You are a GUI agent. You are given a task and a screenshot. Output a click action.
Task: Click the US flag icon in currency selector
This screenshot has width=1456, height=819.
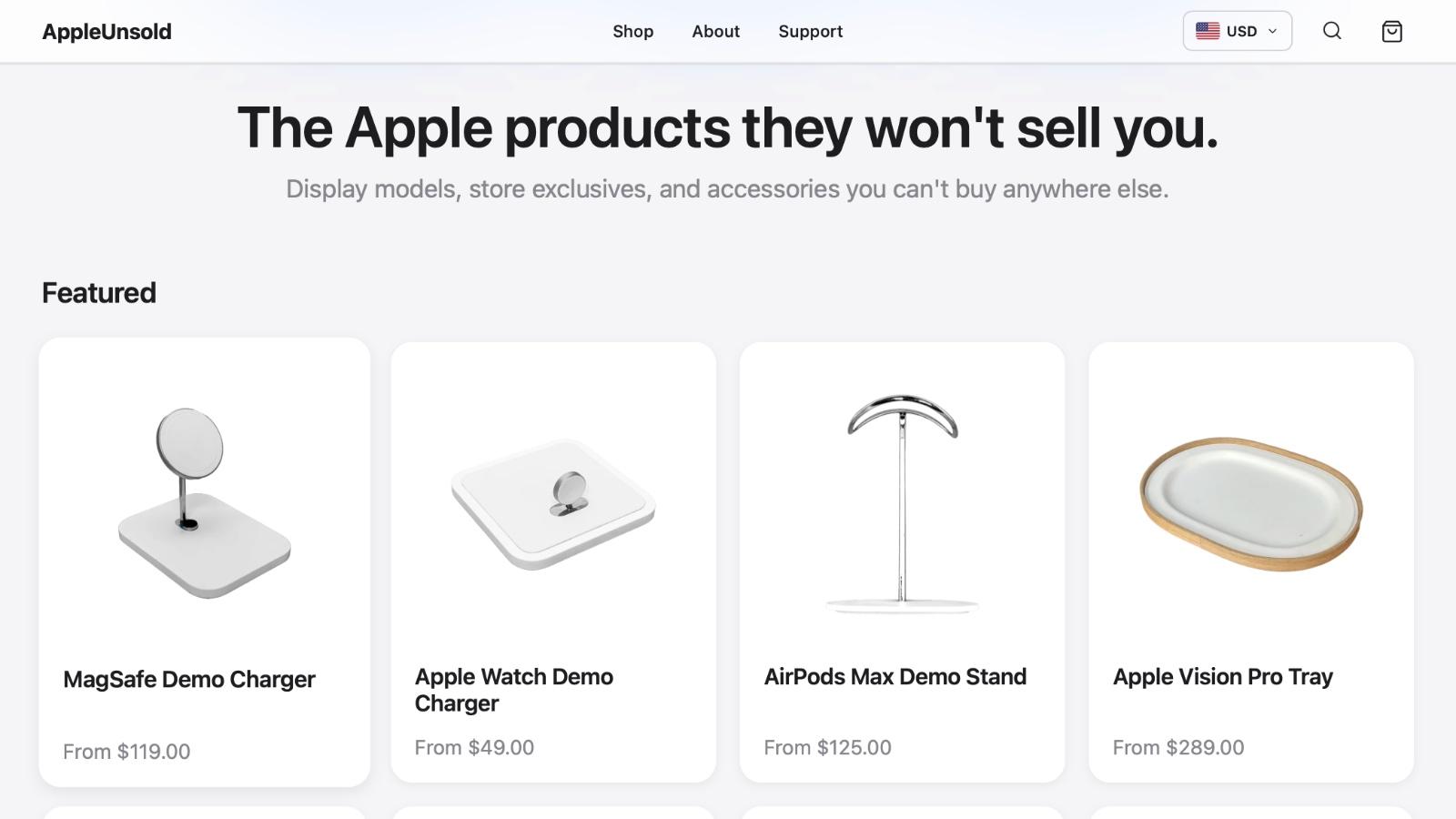click(x=1208, y=30)
